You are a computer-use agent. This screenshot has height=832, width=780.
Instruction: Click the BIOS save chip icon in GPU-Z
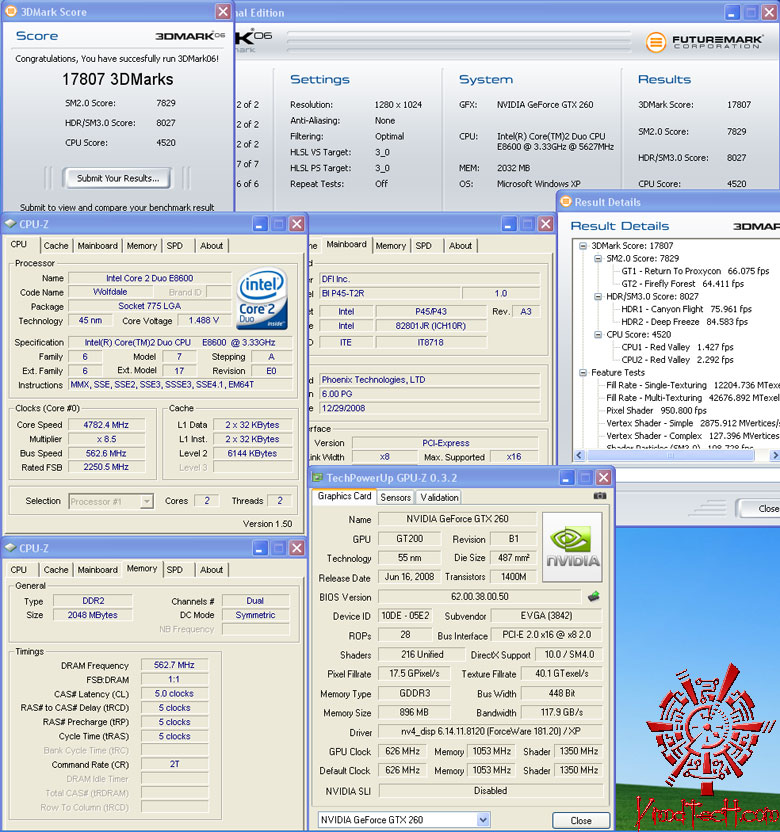tap(594, 596)
